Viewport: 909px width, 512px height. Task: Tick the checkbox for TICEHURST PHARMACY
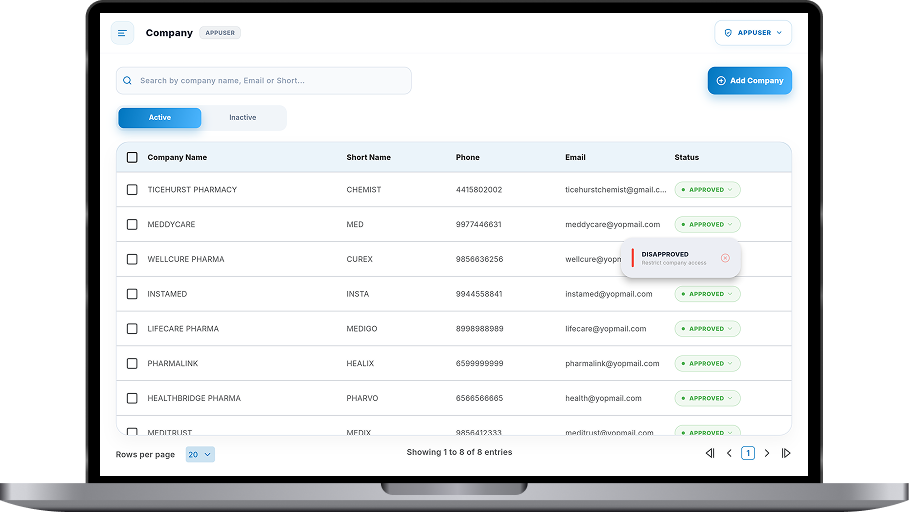(x=132, y=190)
